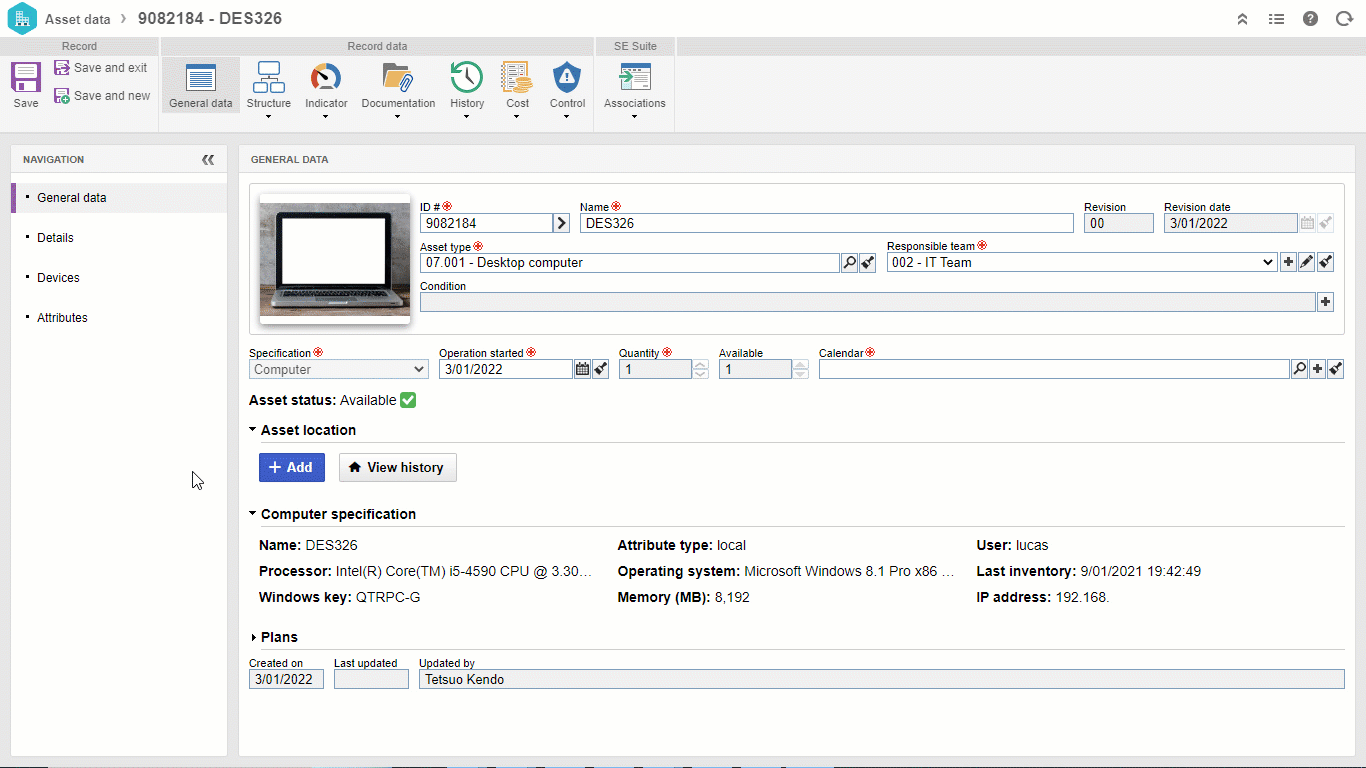Click the ID # input field
This screenshot has height=768, width=1366.
pyautogui.click(x=486, y=223)
